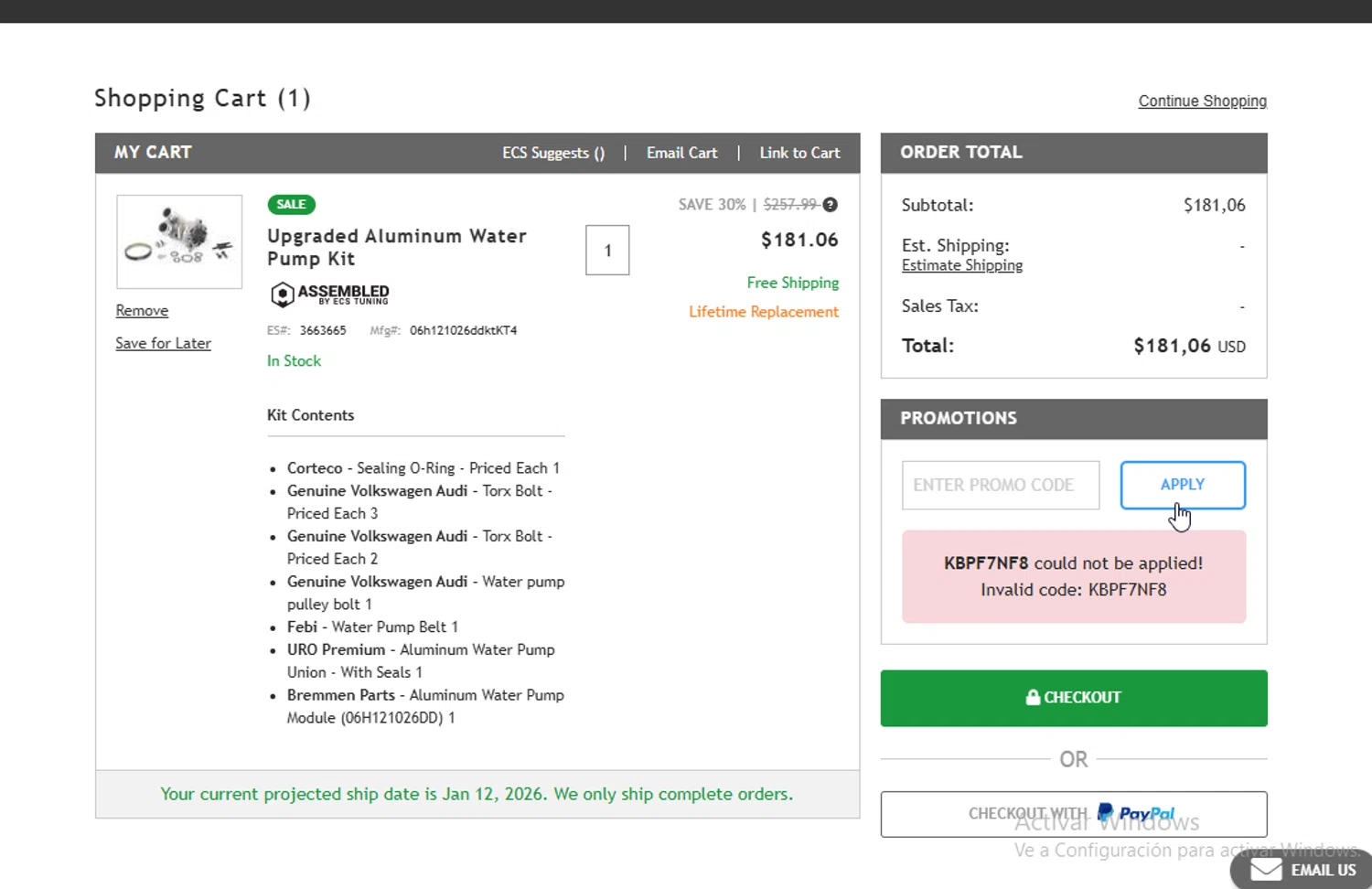This screenshot has width=1372, height=889.
Task: Click the question mark icon beside original price
Action: (830, 205)
